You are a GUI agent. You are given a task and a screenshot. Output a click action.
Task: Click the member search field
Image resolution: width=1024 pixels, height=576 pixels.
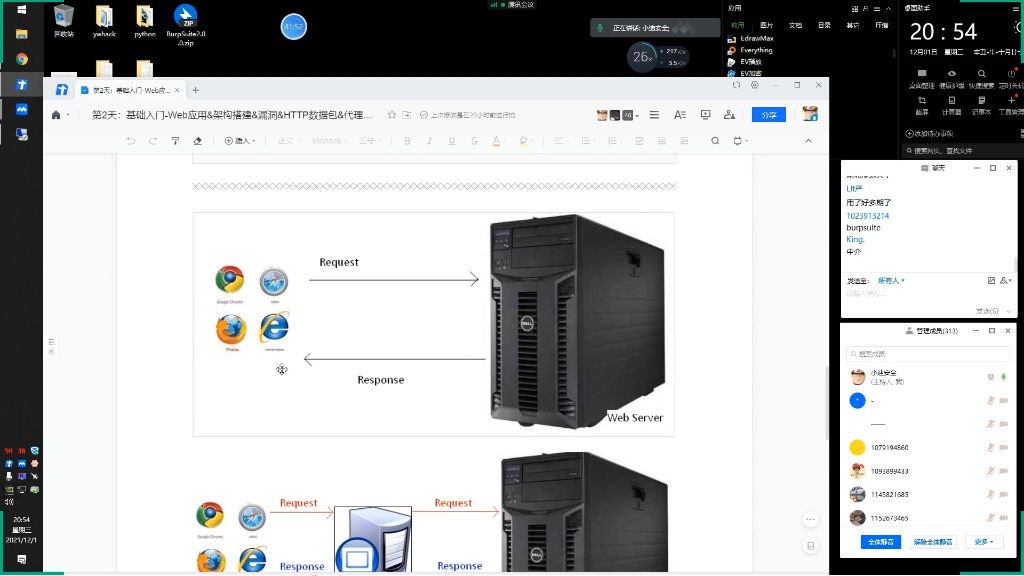(927, 354)
